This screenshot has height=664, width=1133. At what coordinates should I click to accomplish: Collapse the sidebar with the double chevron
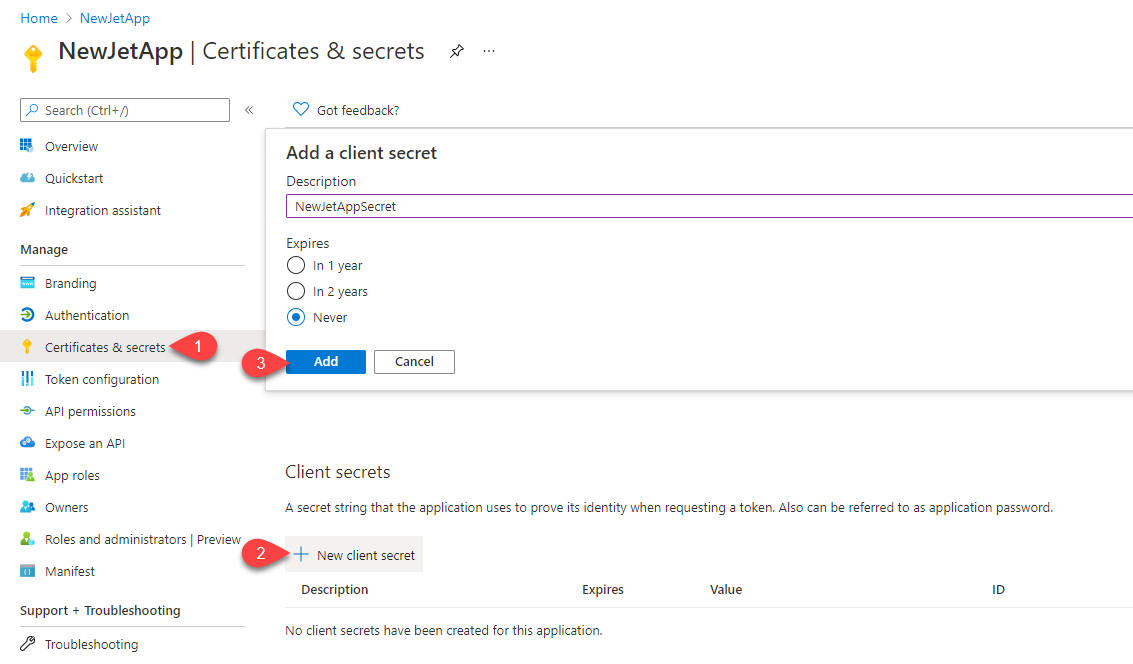pos(249,110)
